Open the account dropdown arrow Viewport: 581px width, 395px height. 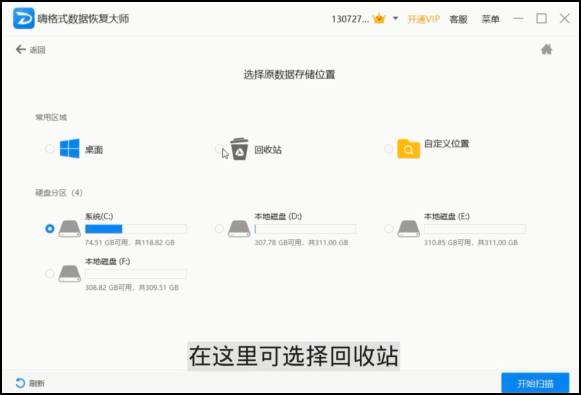click(x=395, y=18)
